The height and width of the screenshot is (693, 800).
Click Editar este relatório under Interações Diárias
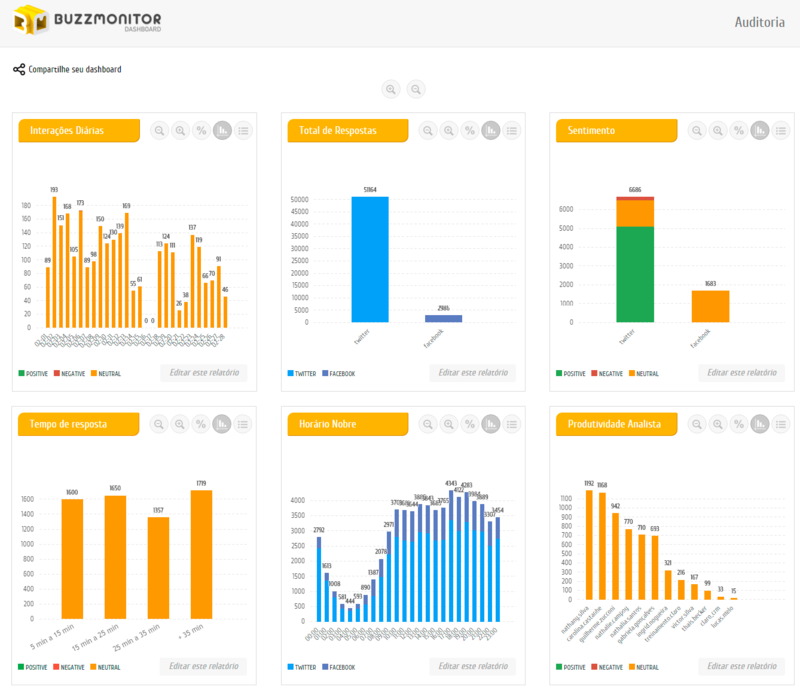click(204, 373)
